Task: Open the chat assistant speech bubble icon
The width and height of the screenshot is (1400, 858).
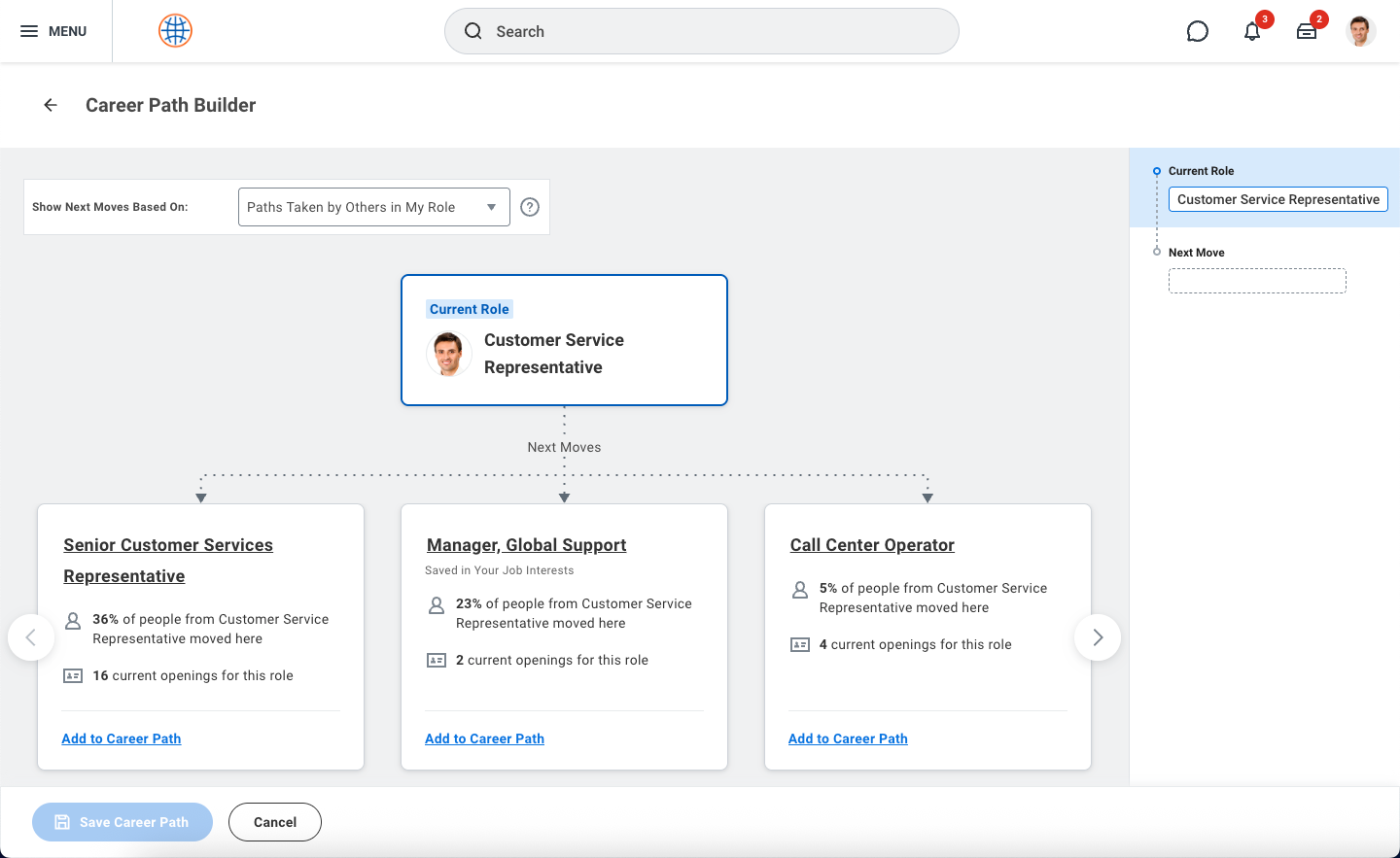Action: click(x=1197, y=31)
